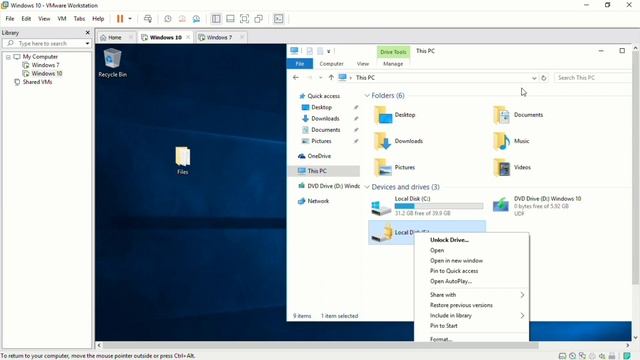This screenshot has height=360, width=640.
Task: Go back with the Explorer back arrow
Action: click(296, 78)
